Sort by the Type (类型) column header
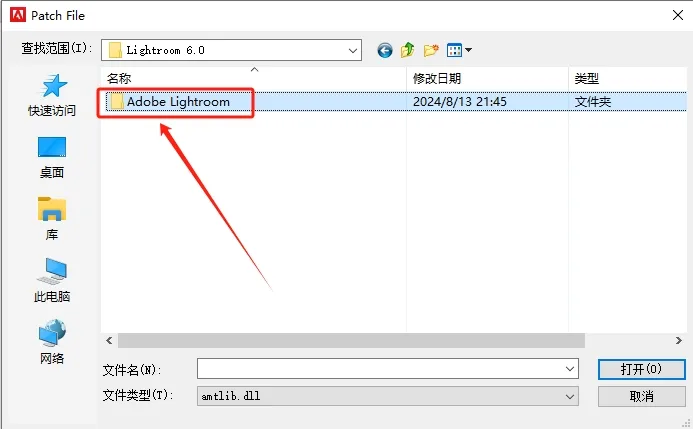 (x=628, y=79)
